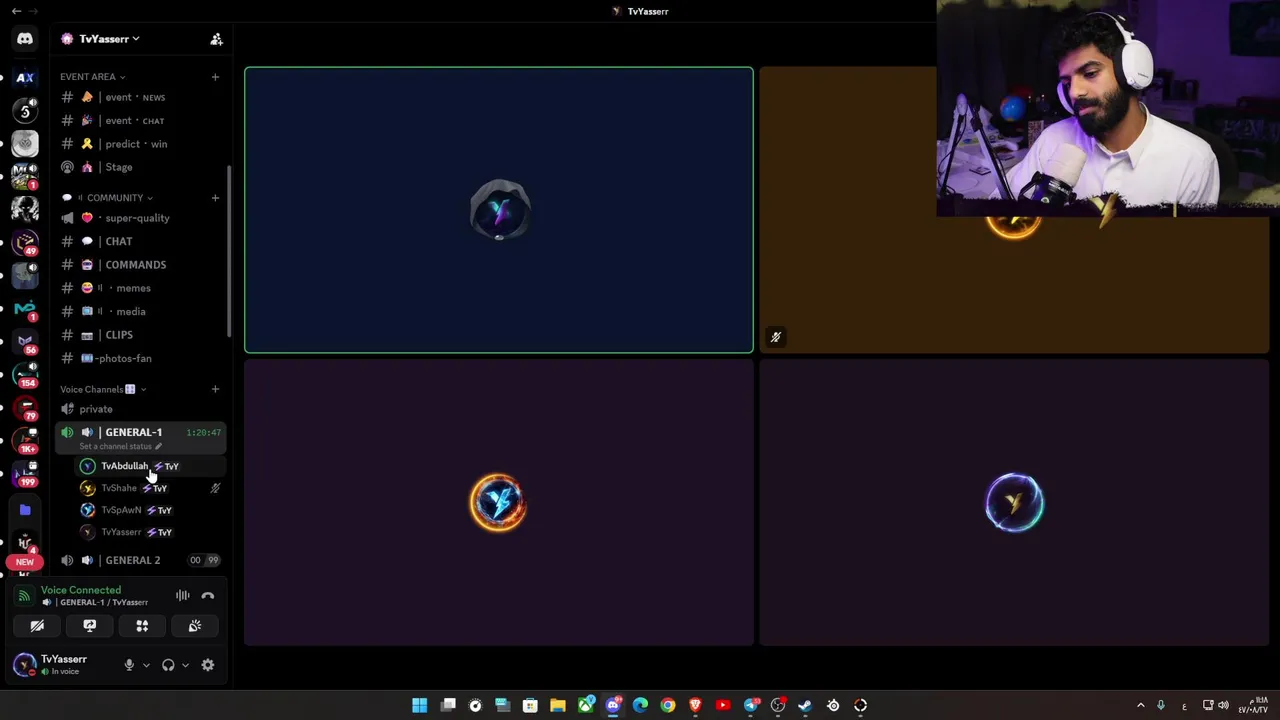Focus the TvAbdullah speaking video tile

[499, 210]
